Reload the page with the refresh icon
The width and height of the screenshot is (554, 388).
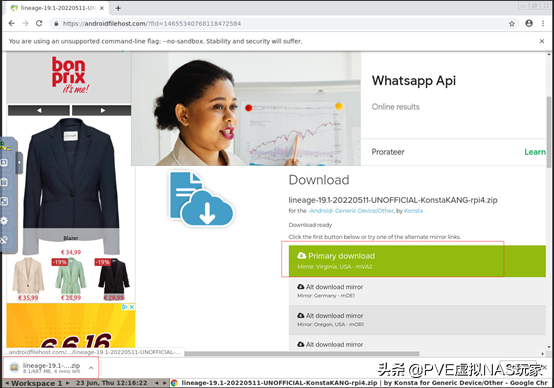(39, 23)
